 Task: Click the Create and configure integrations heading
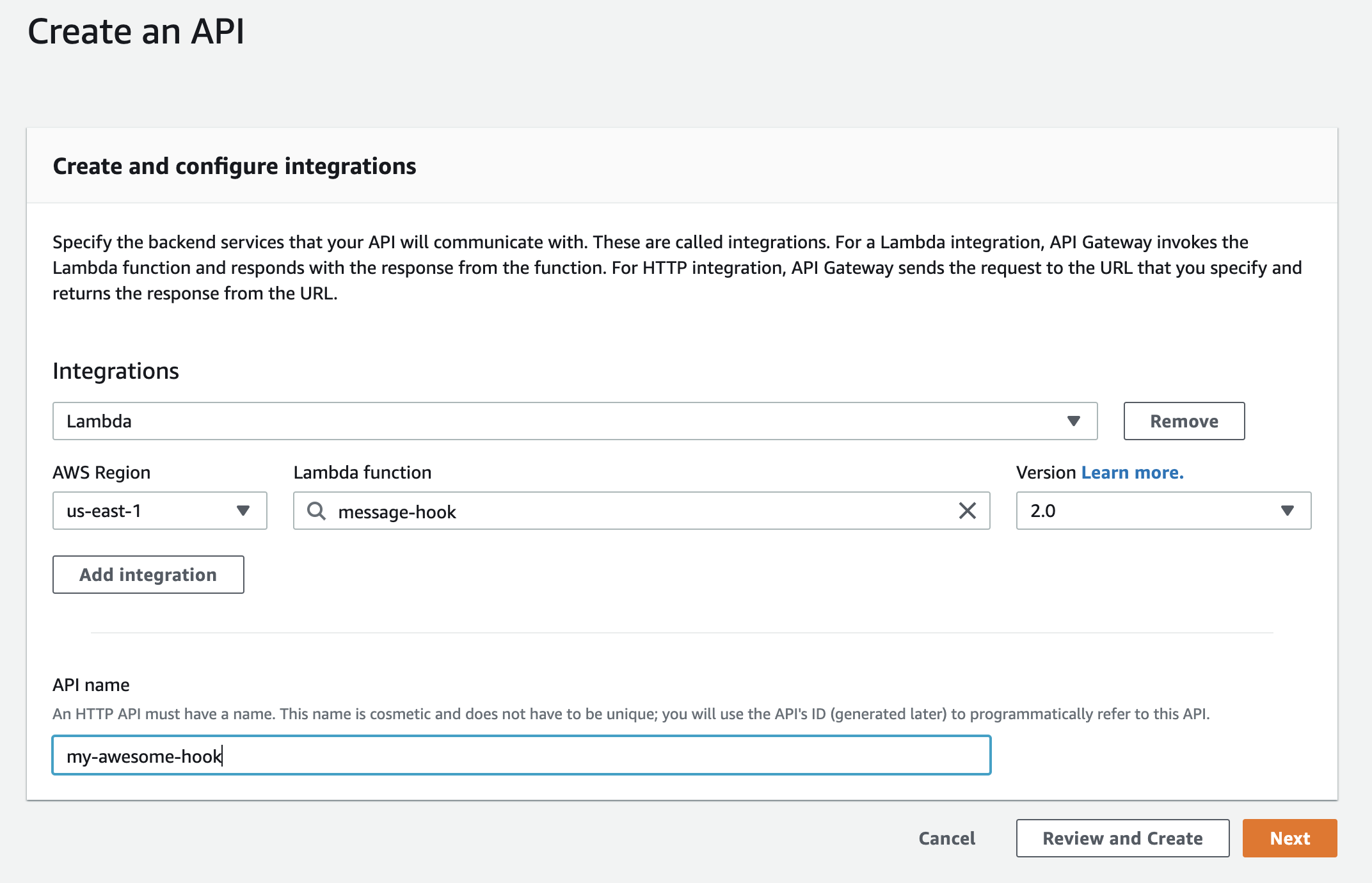click(x=234, y=166)
